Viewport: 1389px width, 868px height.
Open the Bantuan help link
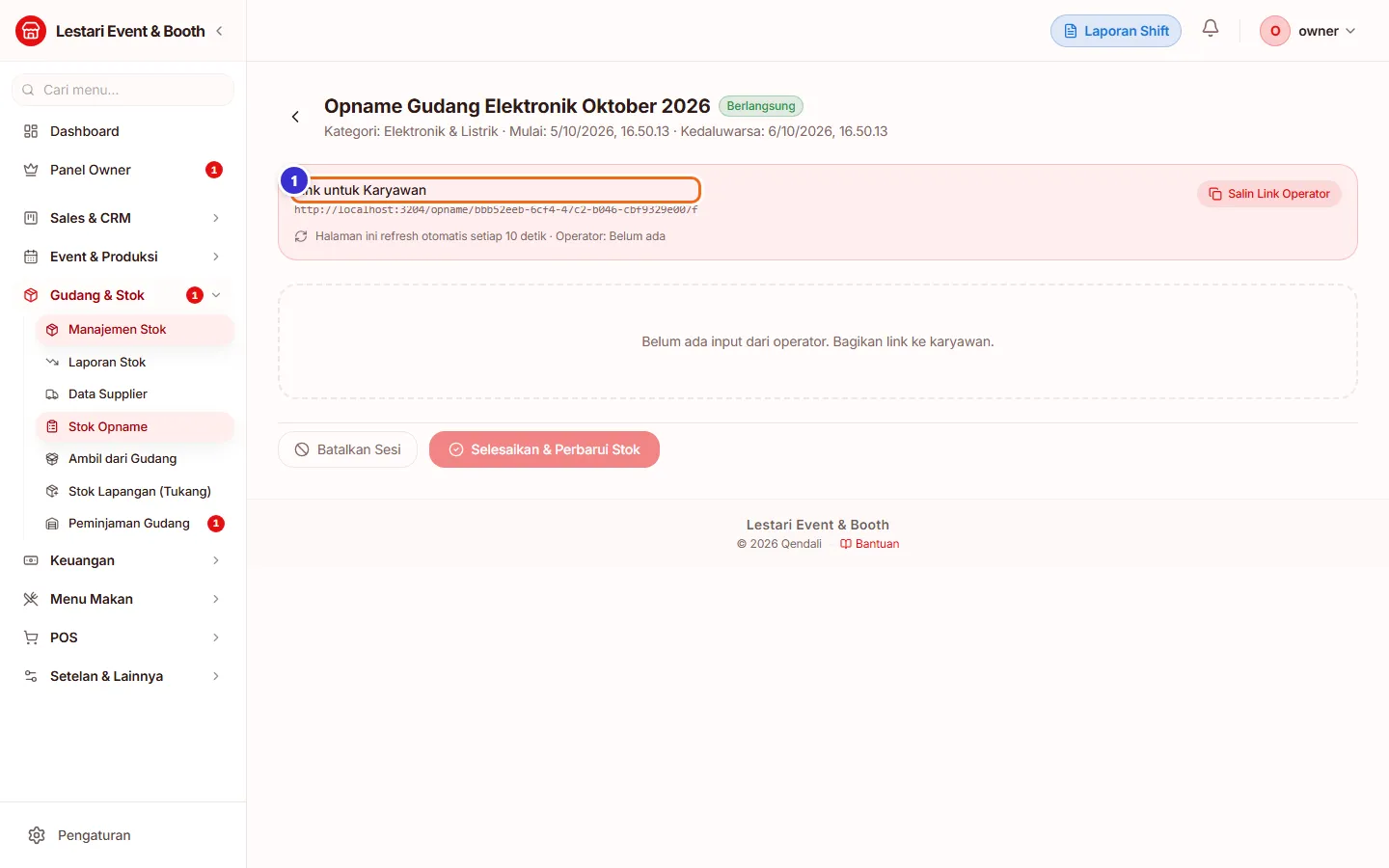pyautogui.click(x=869, y=544)
